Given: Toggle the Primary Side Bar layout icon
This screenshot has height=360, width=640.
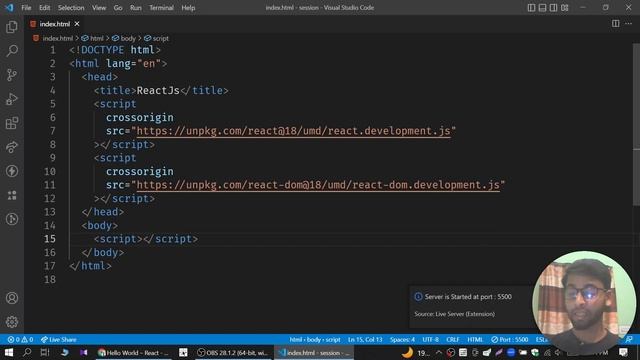Looking at the screenshot, I should (x=531, y=7).
